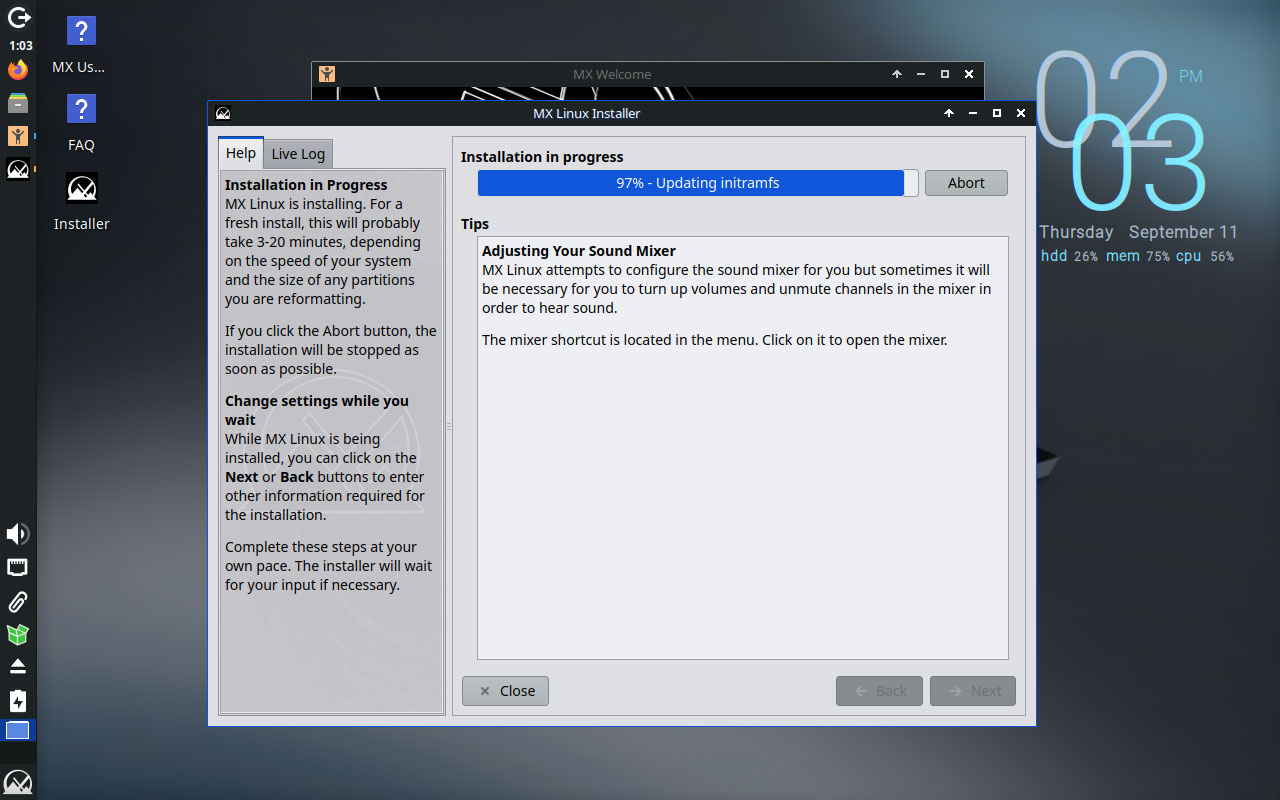
Task: Open the file manager panel icon
Action: 18,103
